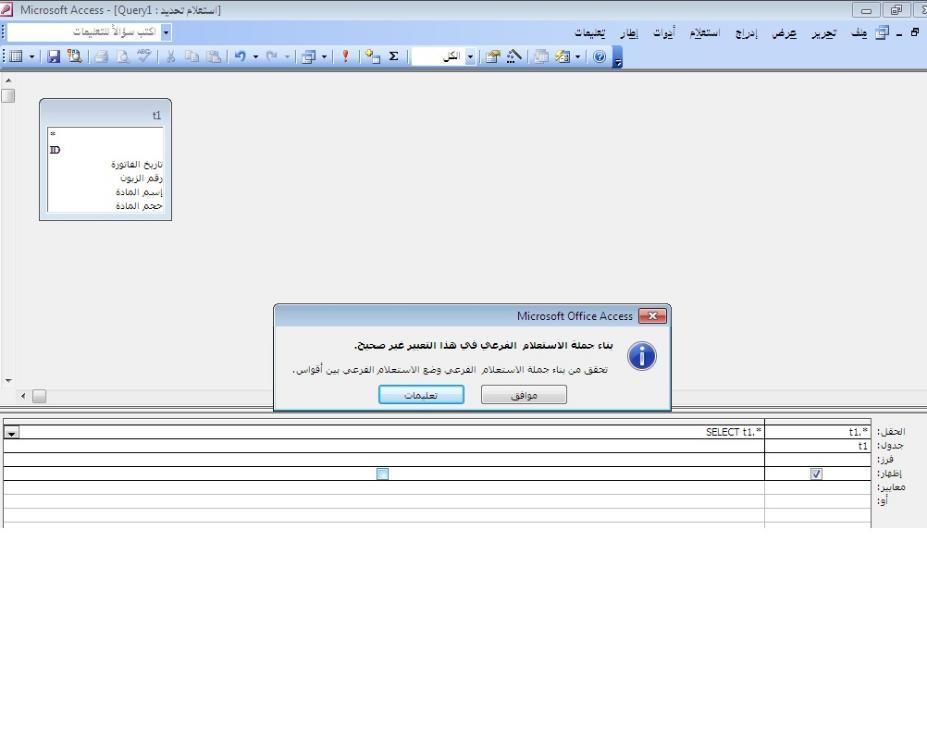The width and height of the screenshot is (927, 750).
Task: Click the Show Table toolbar icon
Action: (x=372, y=56)
